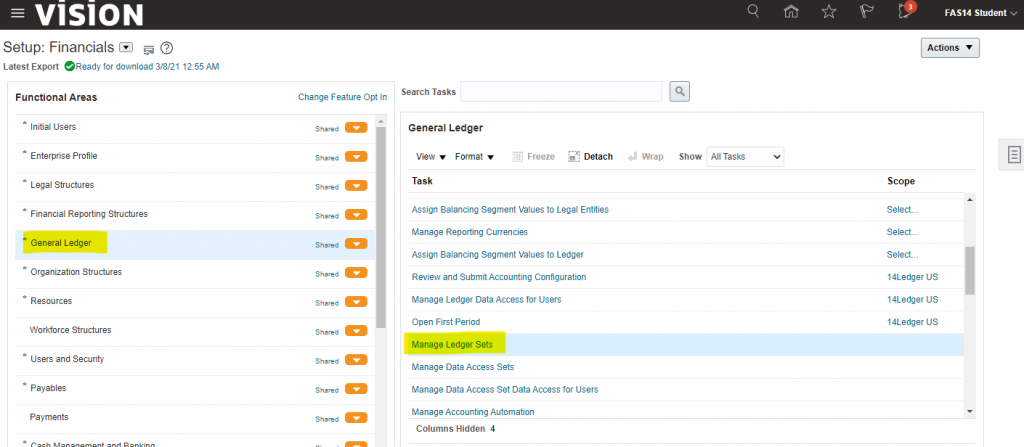Click the search magnifier in header

click(x=754, y=12)
